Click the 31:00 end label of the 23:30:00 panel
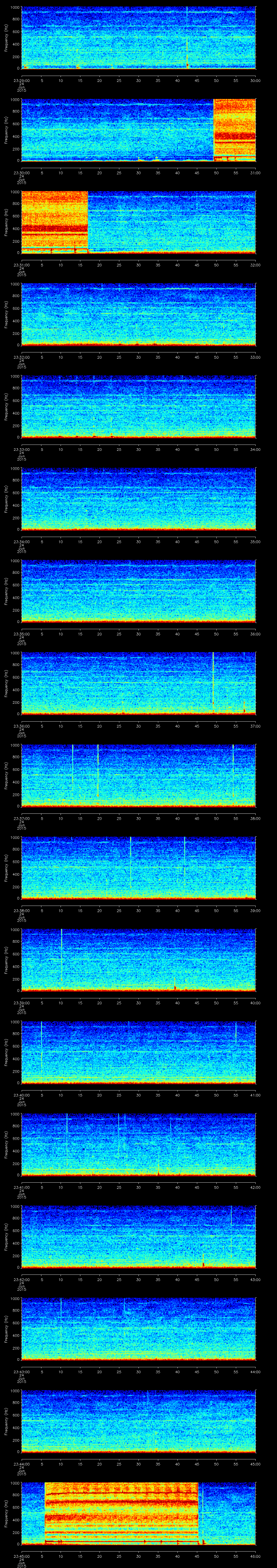The height and width of the screenshot is (1568, 277). pos(256,173)
